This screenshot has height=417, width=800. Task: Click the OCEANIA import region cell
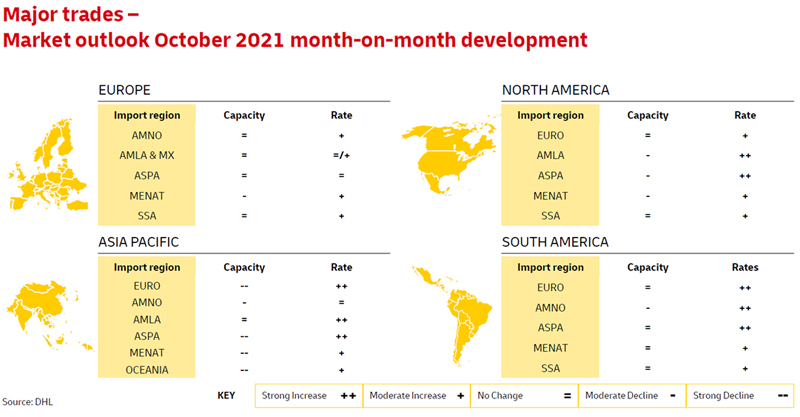146,369
